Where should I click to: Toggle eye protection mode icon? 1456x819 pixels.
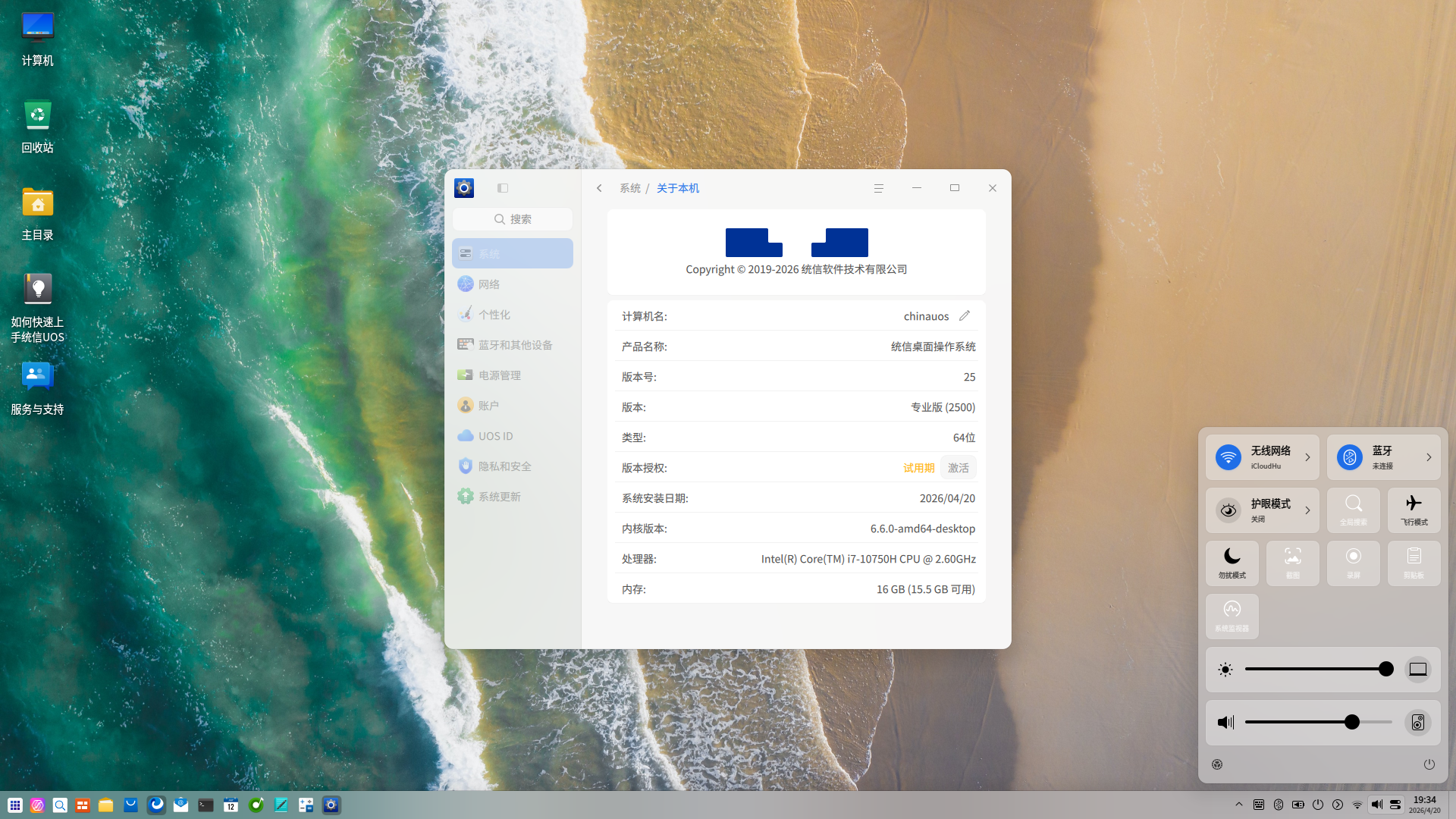(x=1228, y=510)
